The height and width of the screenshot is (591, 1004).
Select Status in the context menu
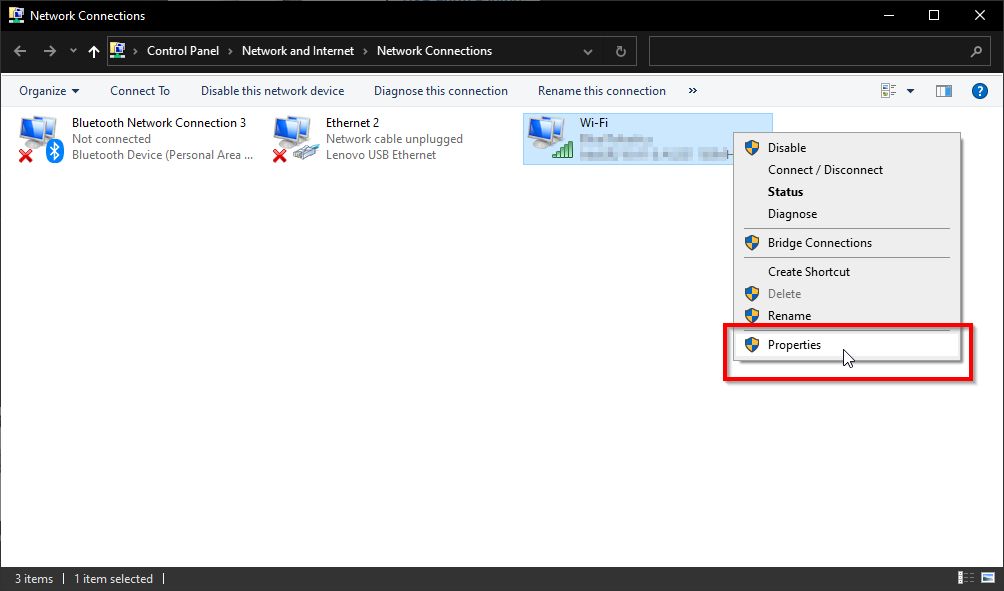pos(785,191)
